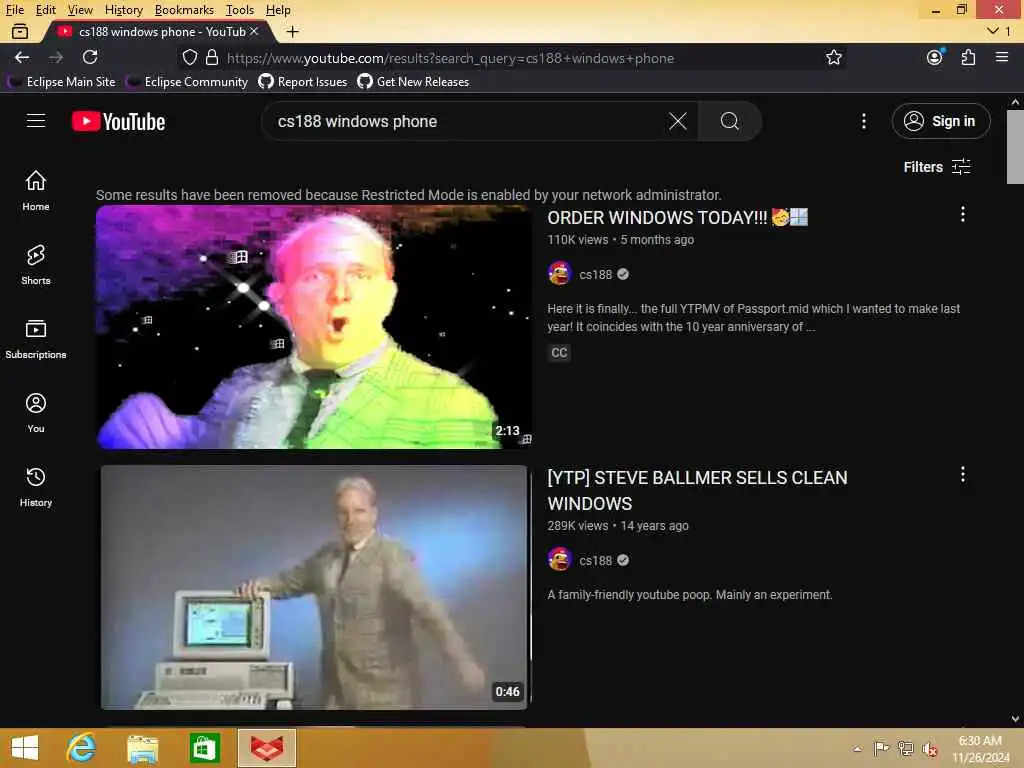The image size is (1024, 768).
Task: Click cs188 channel avatar under ORDER WINDOWS TODAY
Action: (560, 274)
